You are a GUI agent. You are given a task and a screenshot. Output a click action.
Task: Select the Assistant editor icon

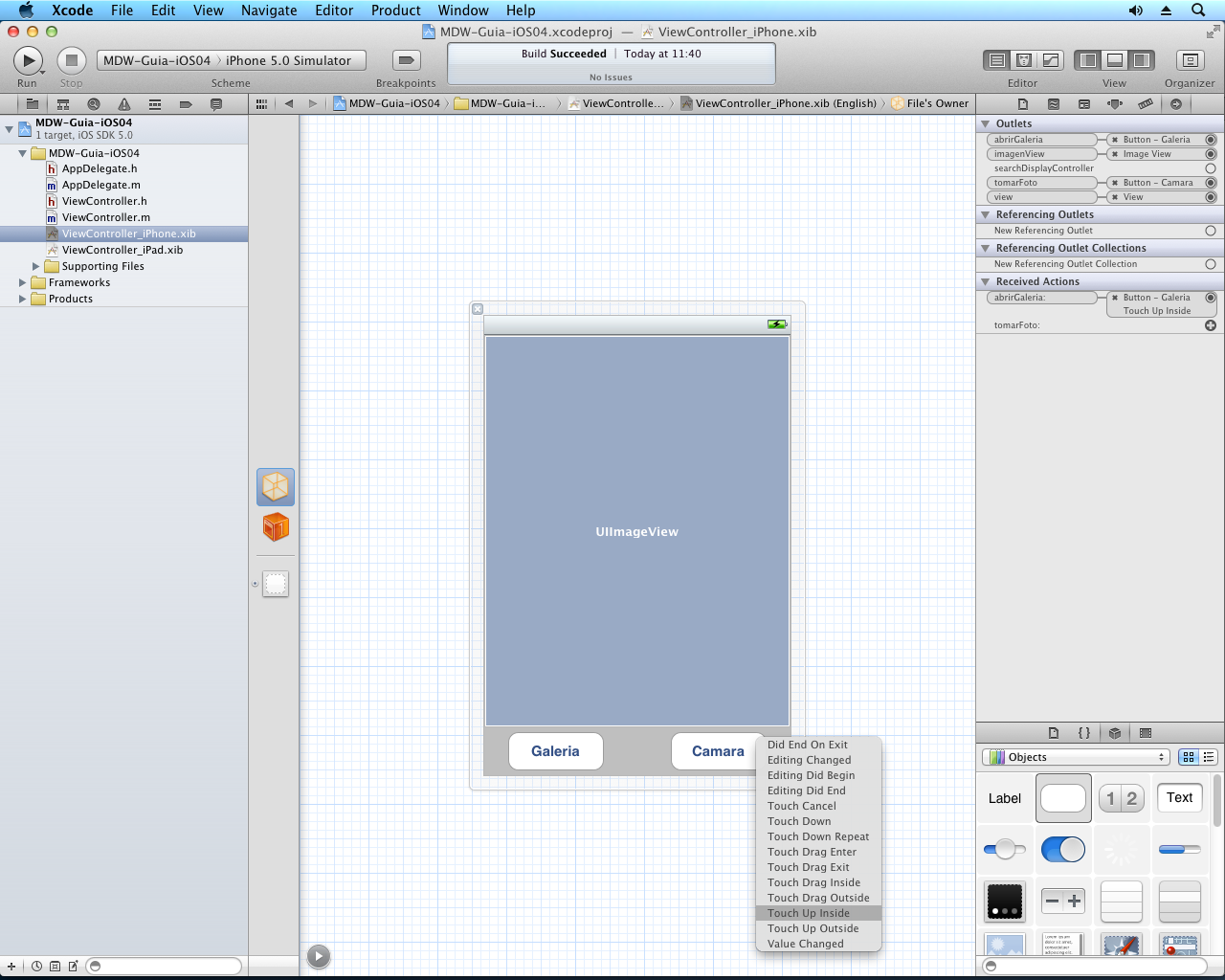click(1024, 60)
